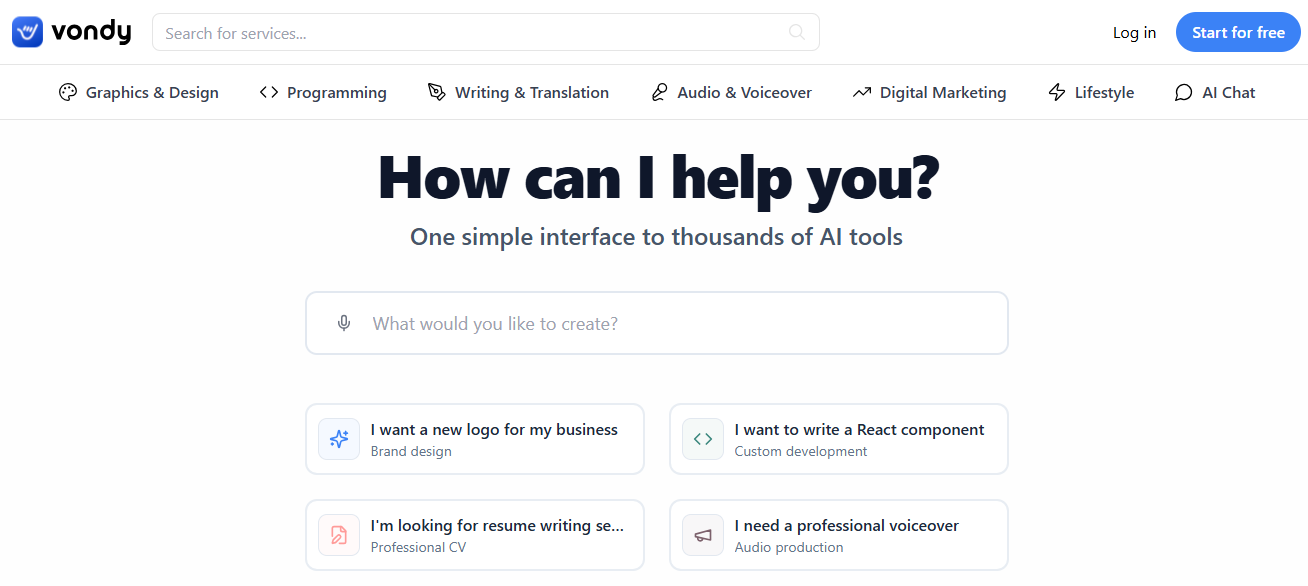The width and height of the screenshot is (1308, 586).
Task: Click the code brackets icon on the React card
Action: click(703, 439)
